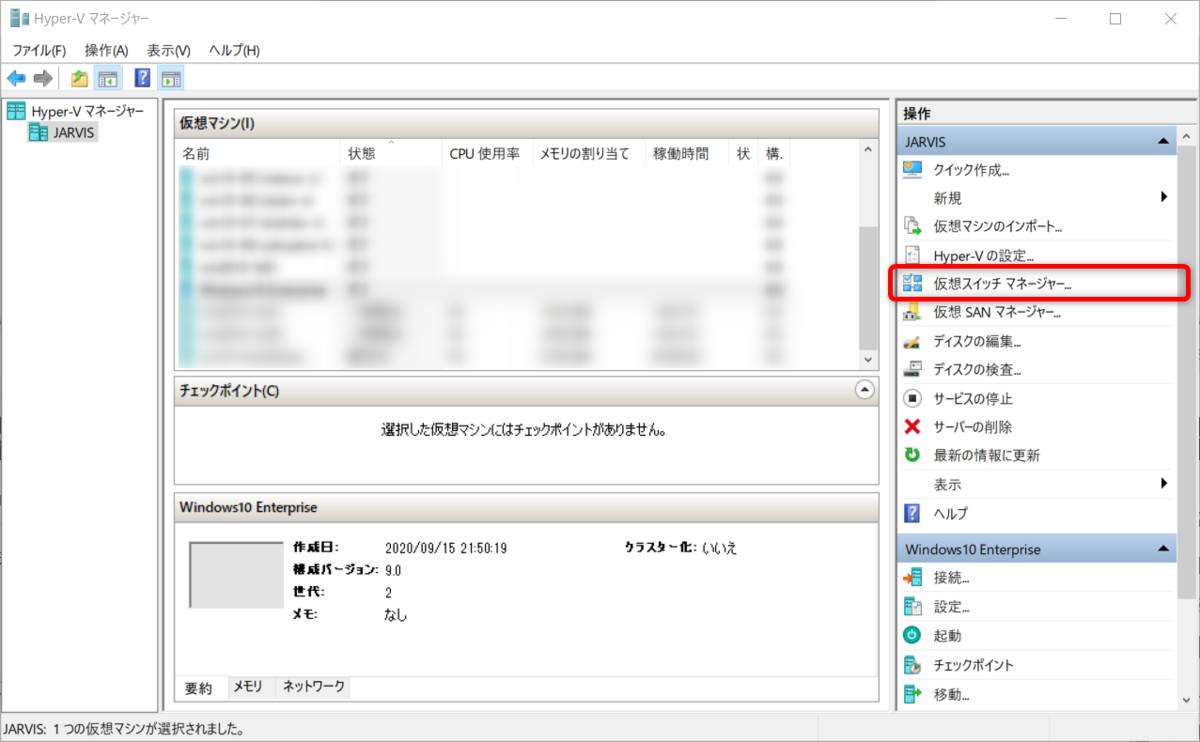Click the red X サーバーの削除 icon
1200x742 pixels.
[x=912, y=427]
